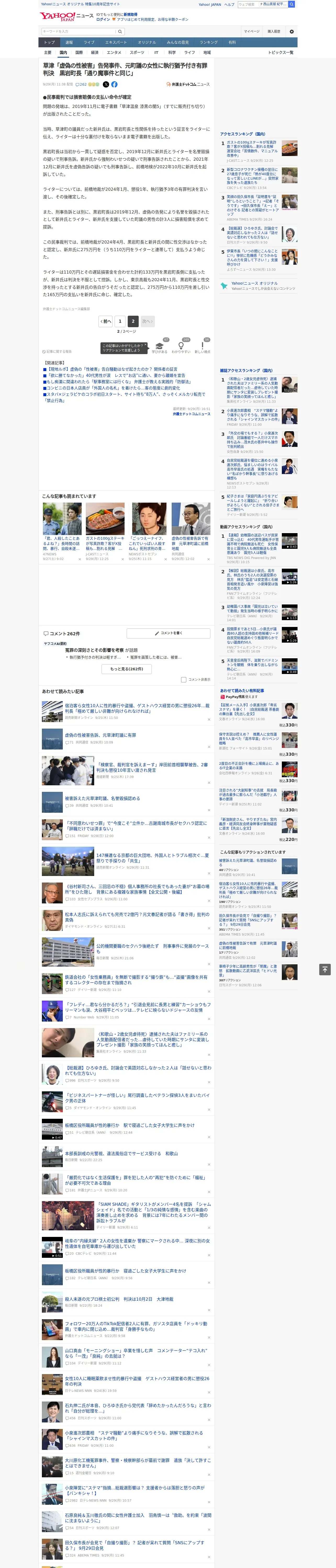
Task: Open the 速報 navigation tab
Action: (69, 43)
